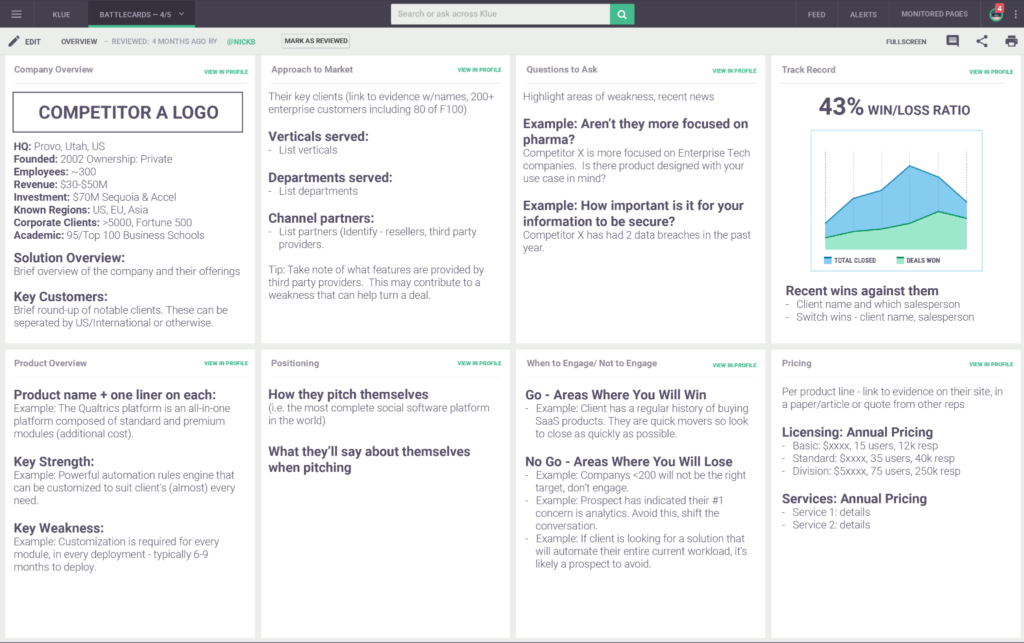Image resolution: width=1024 pixels, height=643 pixels.
Task: Click the Key Weakness heading
Action: click(59, 528)
